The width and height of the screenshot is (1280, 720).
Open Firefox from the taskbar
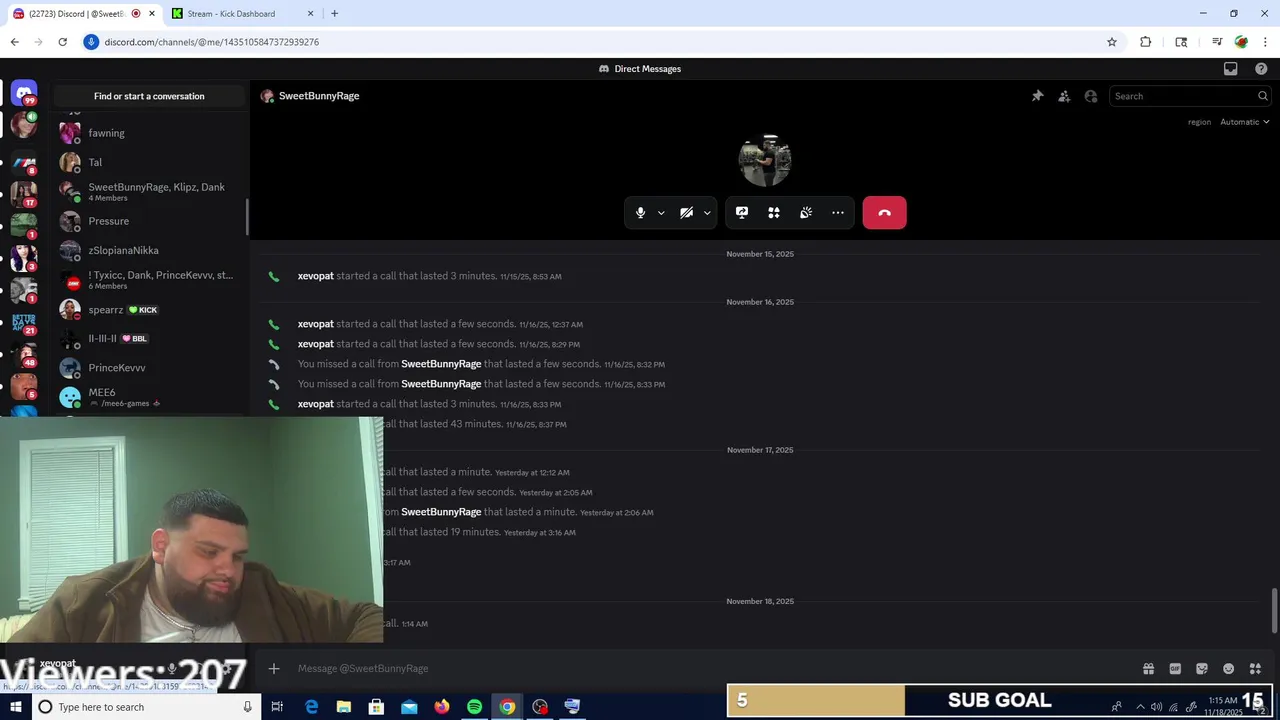click(442, 707)
